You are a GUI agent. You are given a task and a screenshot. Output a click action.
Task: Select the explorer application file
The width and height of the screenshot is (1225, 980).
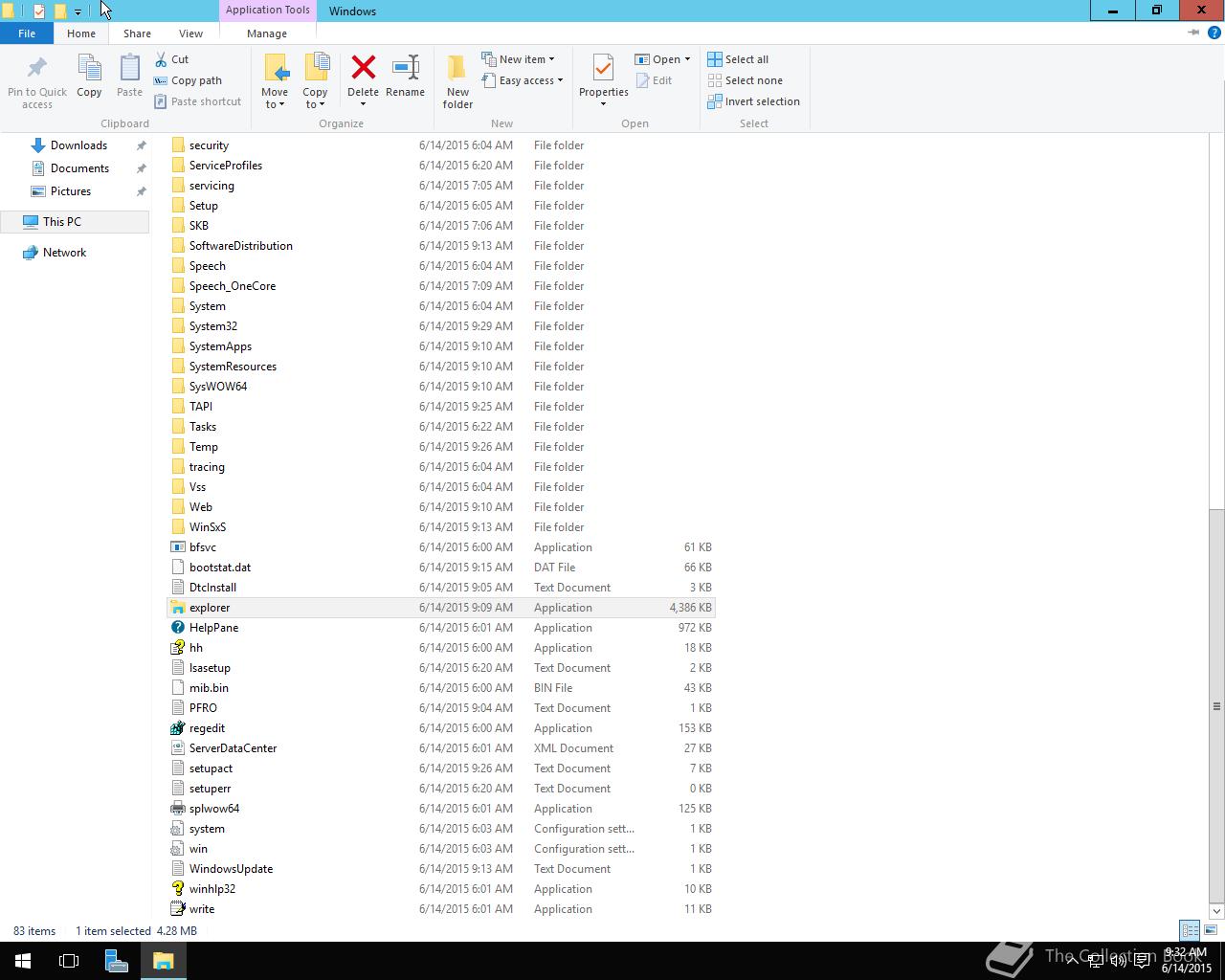click(x=441, y=608)
